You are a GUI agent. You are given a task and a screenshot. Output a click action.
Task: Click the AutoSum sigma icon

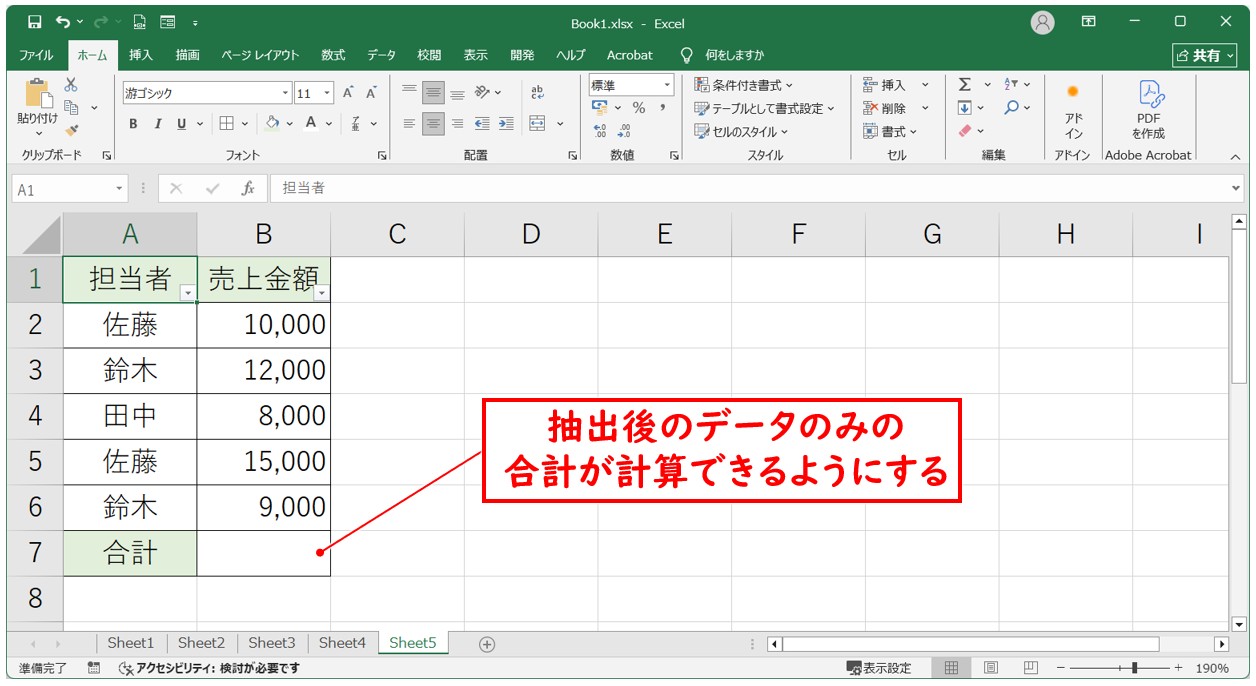point(965,85)
